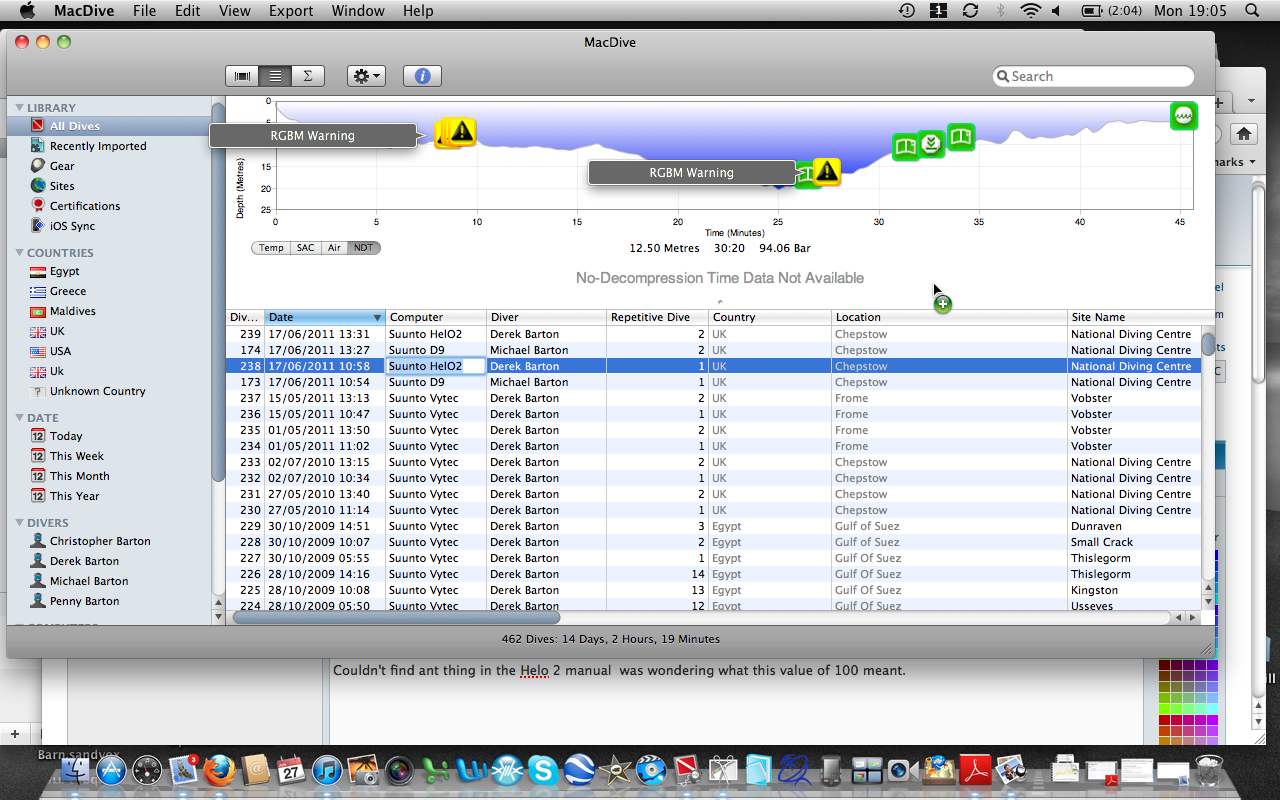Viewport: 1280px width, 800px height.
Task: Click the RGBM warning marker near 9 minutes
Action: point(461,132)
